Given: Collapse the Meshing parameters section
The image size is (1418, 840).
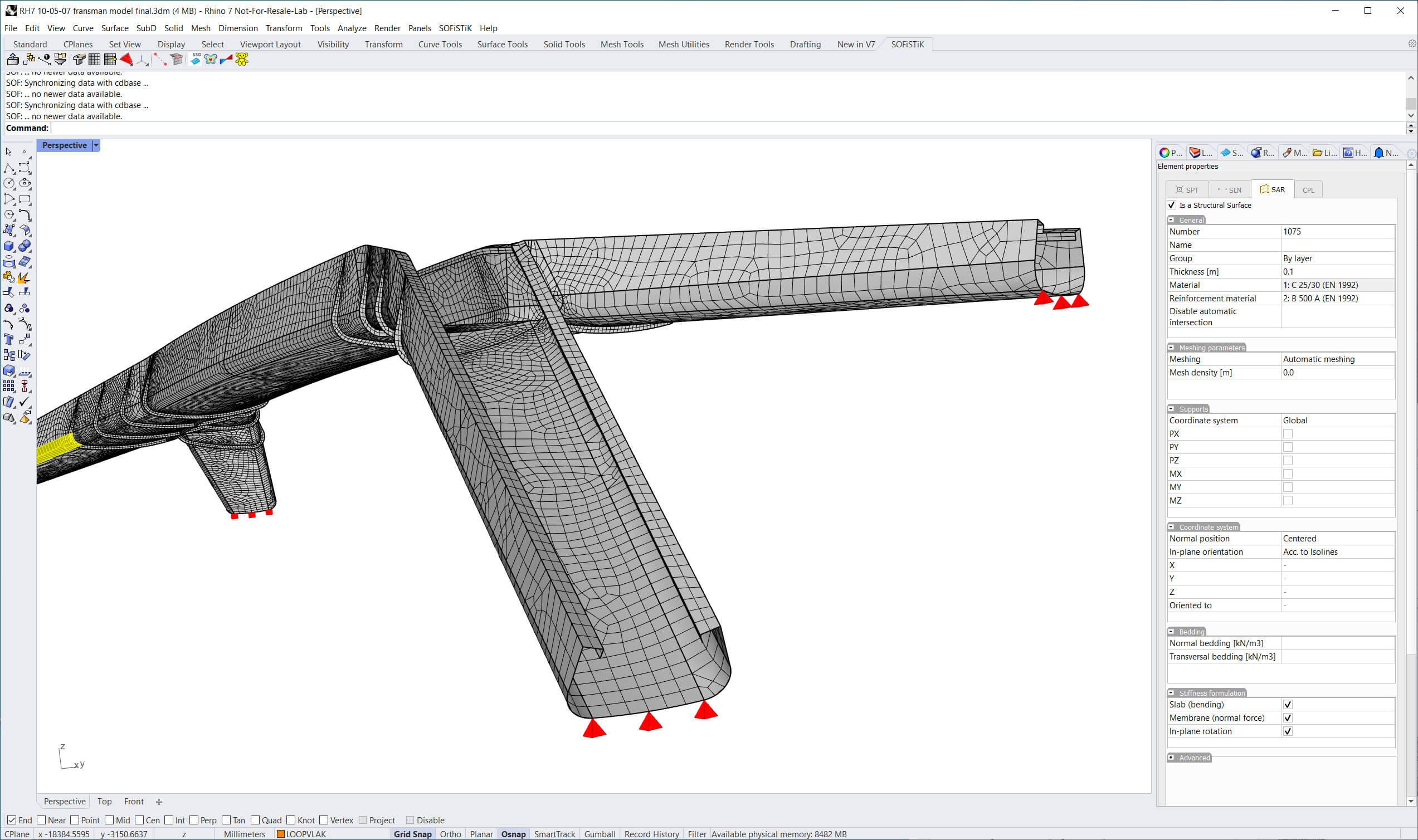Looking at the screenshot, I should pos(1171,348).
